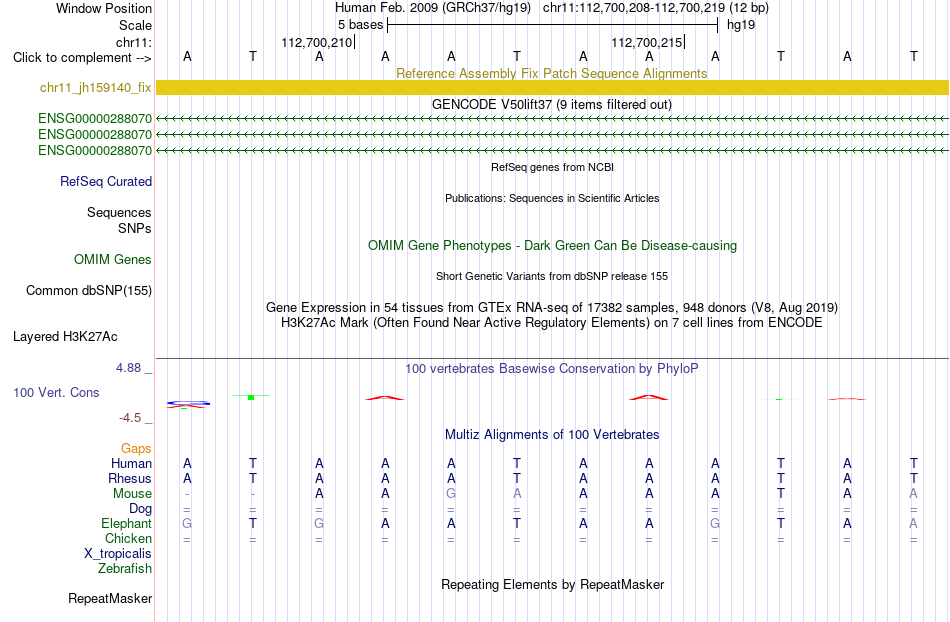
Task: Select the X_tropicalis species row label
Action: [x=118, y=554]
